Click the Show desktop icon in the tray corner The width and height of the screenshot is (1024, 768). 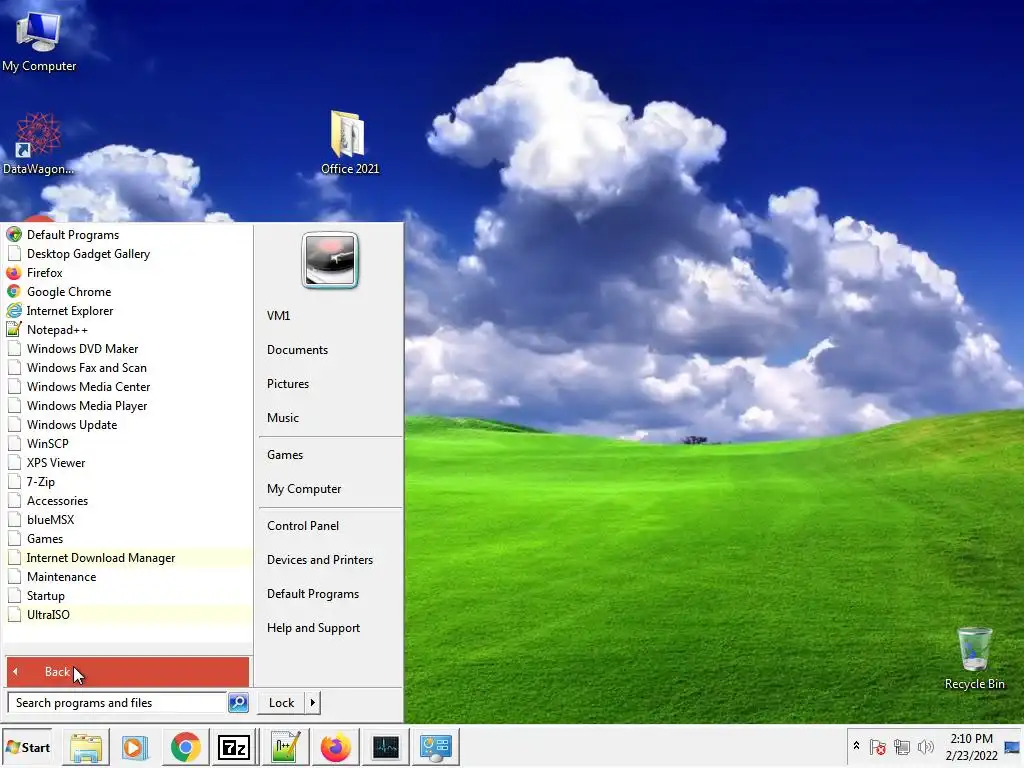[1012, 747]
